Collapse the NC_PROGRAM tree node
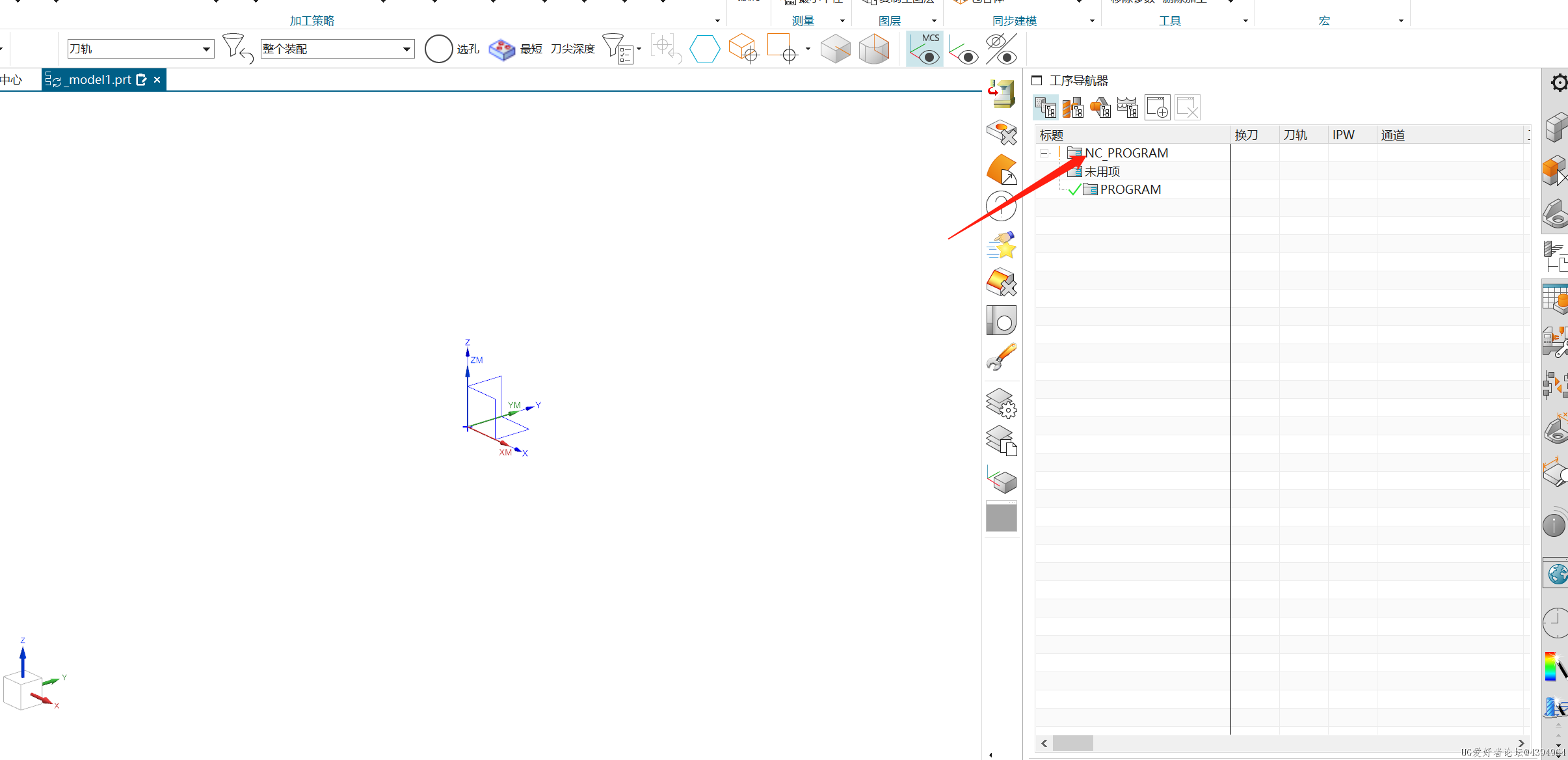1568x760 pixels. (x=1044, y=154)
